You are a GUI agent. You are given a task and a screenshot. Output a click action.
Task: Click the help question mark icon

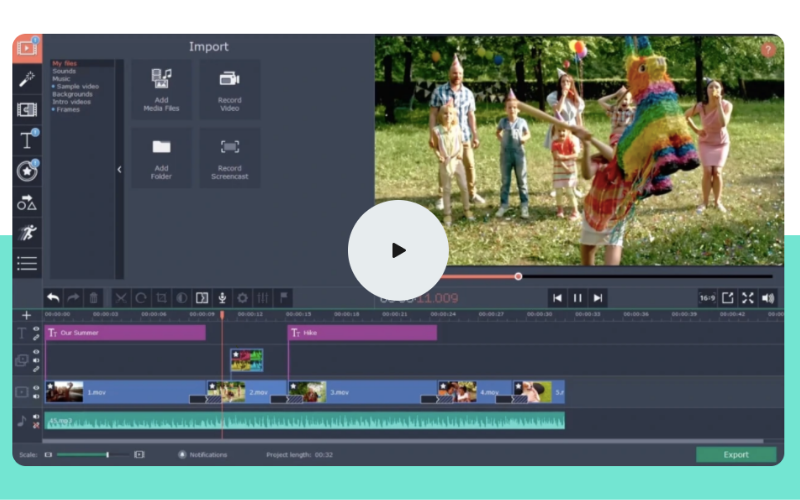coord(768,49)
